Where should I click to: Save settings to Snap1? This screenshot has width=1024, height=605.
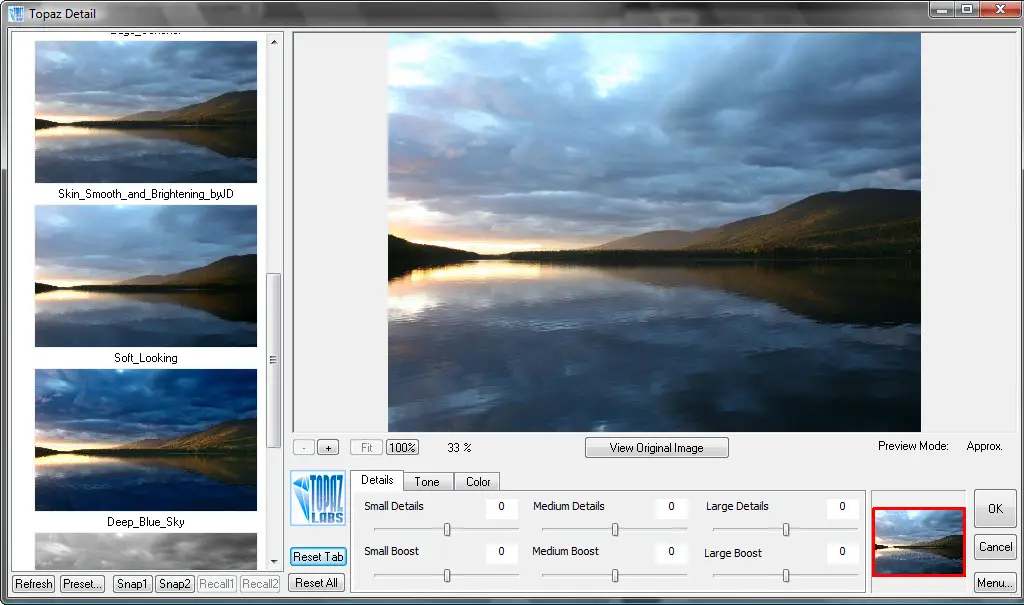(132, 583)
